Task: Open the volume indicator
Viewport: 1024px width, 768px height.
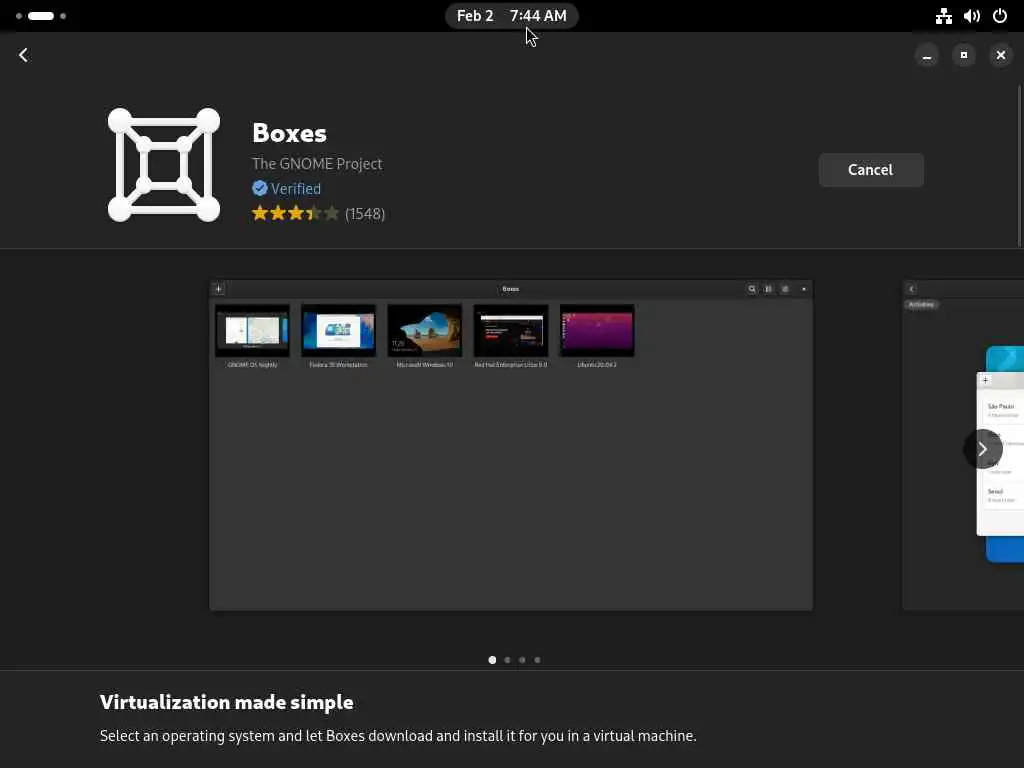Action: pyautogui.click(x=972, y=16)
